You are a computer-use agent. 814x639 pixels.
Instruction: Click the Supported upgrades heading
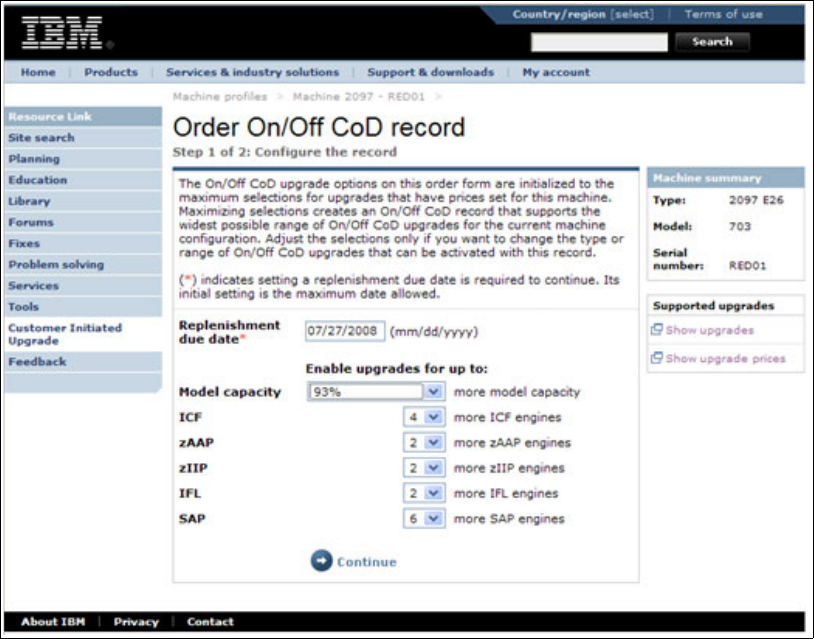coord(713,306)
